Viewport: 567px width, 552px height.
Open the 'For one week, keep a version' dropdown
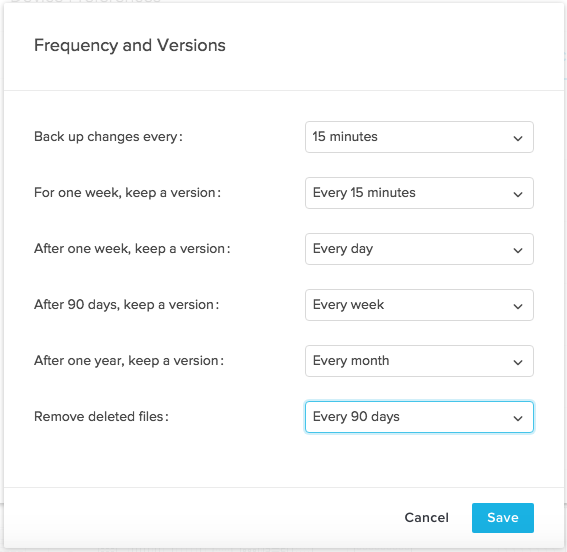tap(419, 193)
